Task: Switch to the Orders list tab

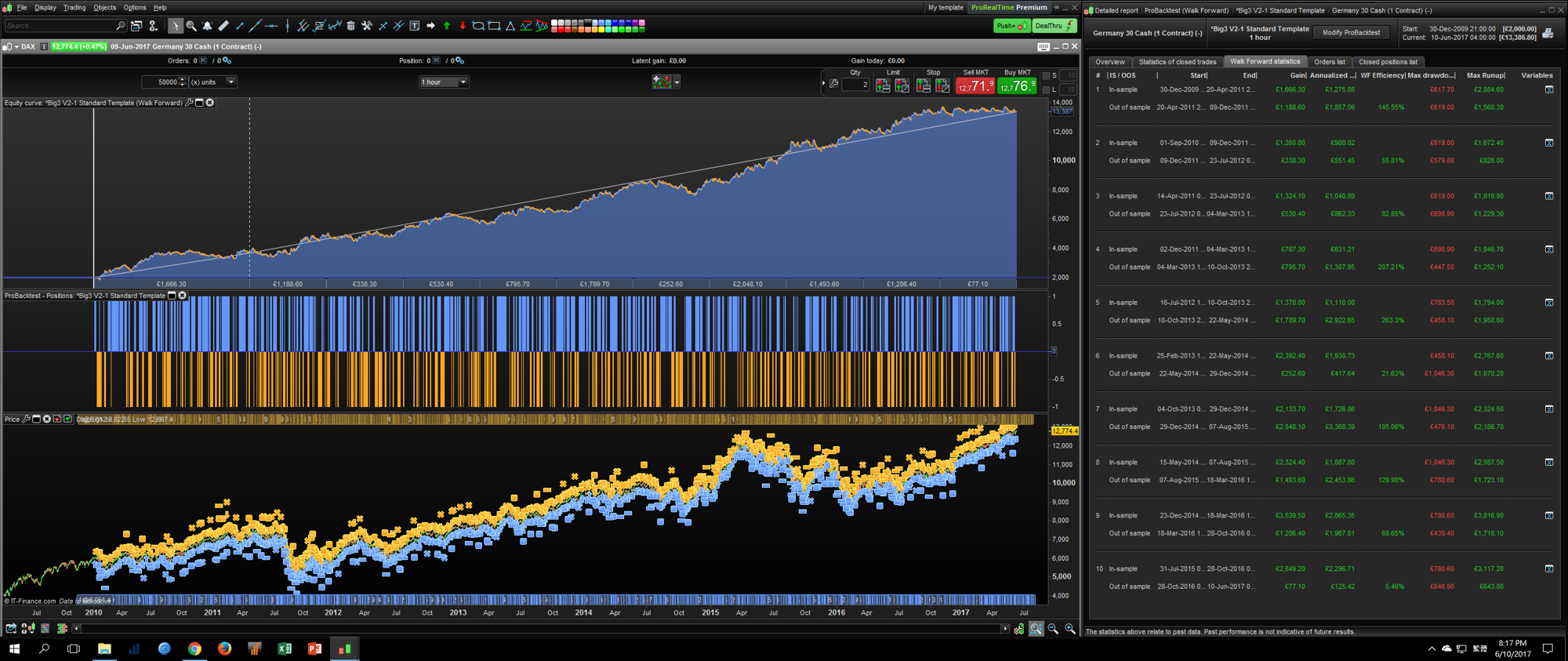Action: tap(1329, 62)
